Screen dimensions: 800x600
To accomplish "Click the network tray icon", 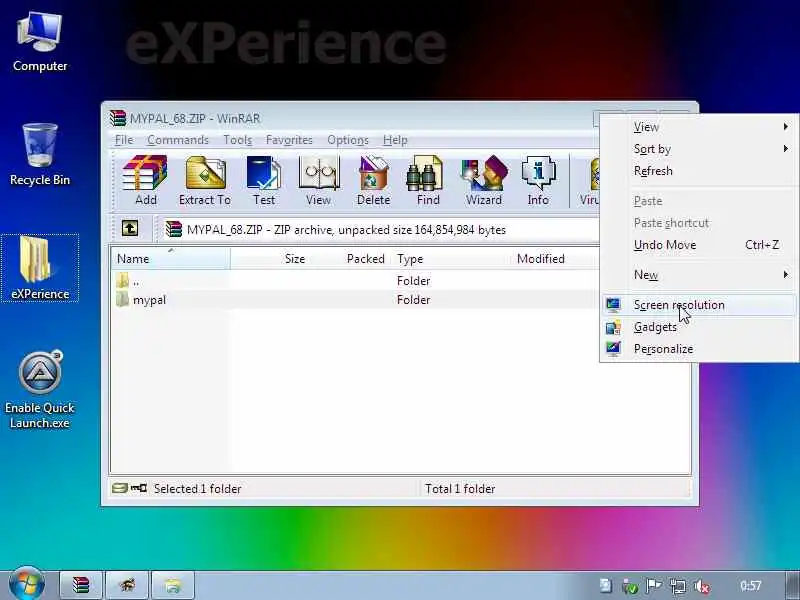I will click(678, 587).
